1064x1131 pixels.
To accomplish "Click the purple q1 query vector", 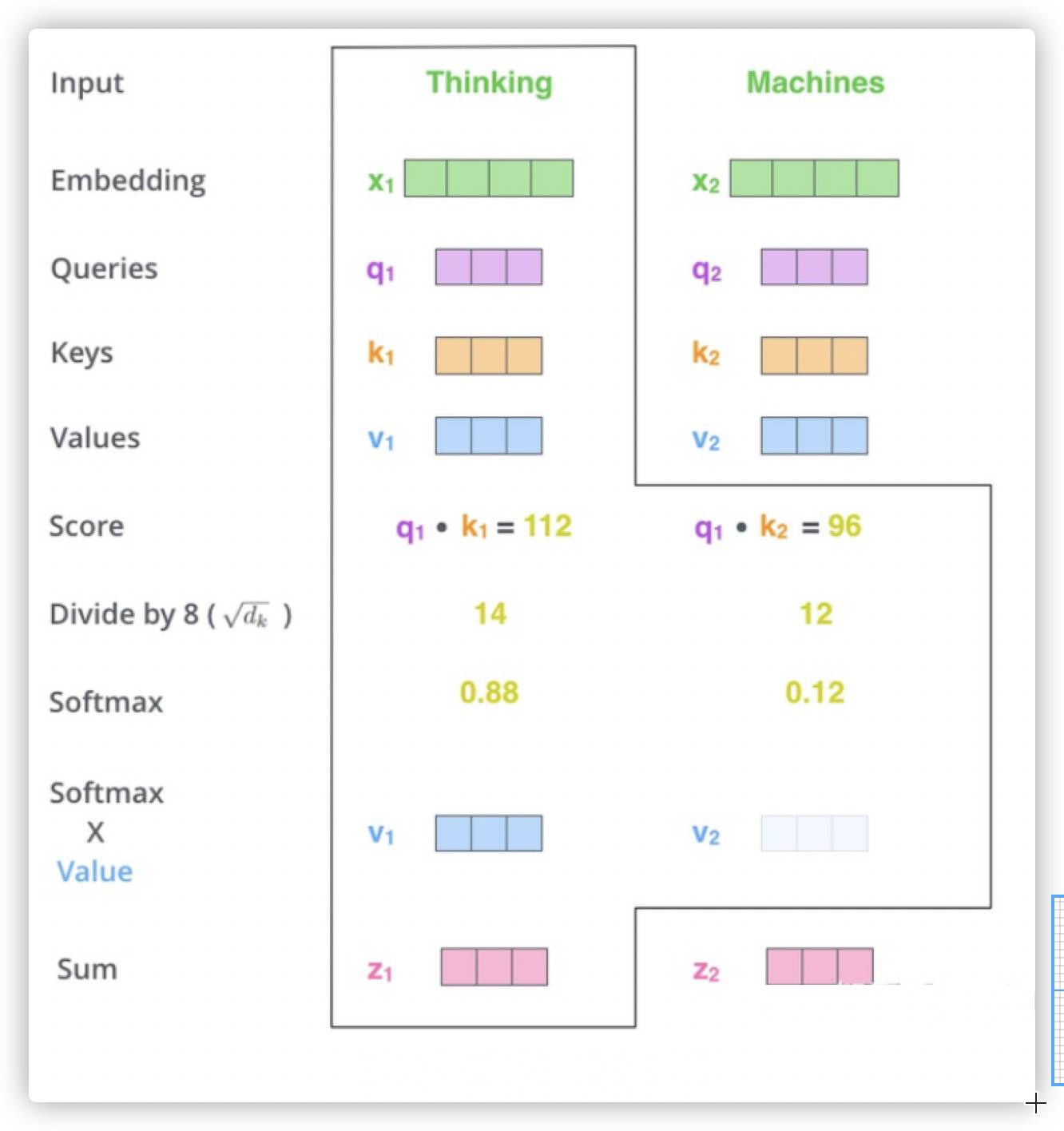I will [488, 267].
